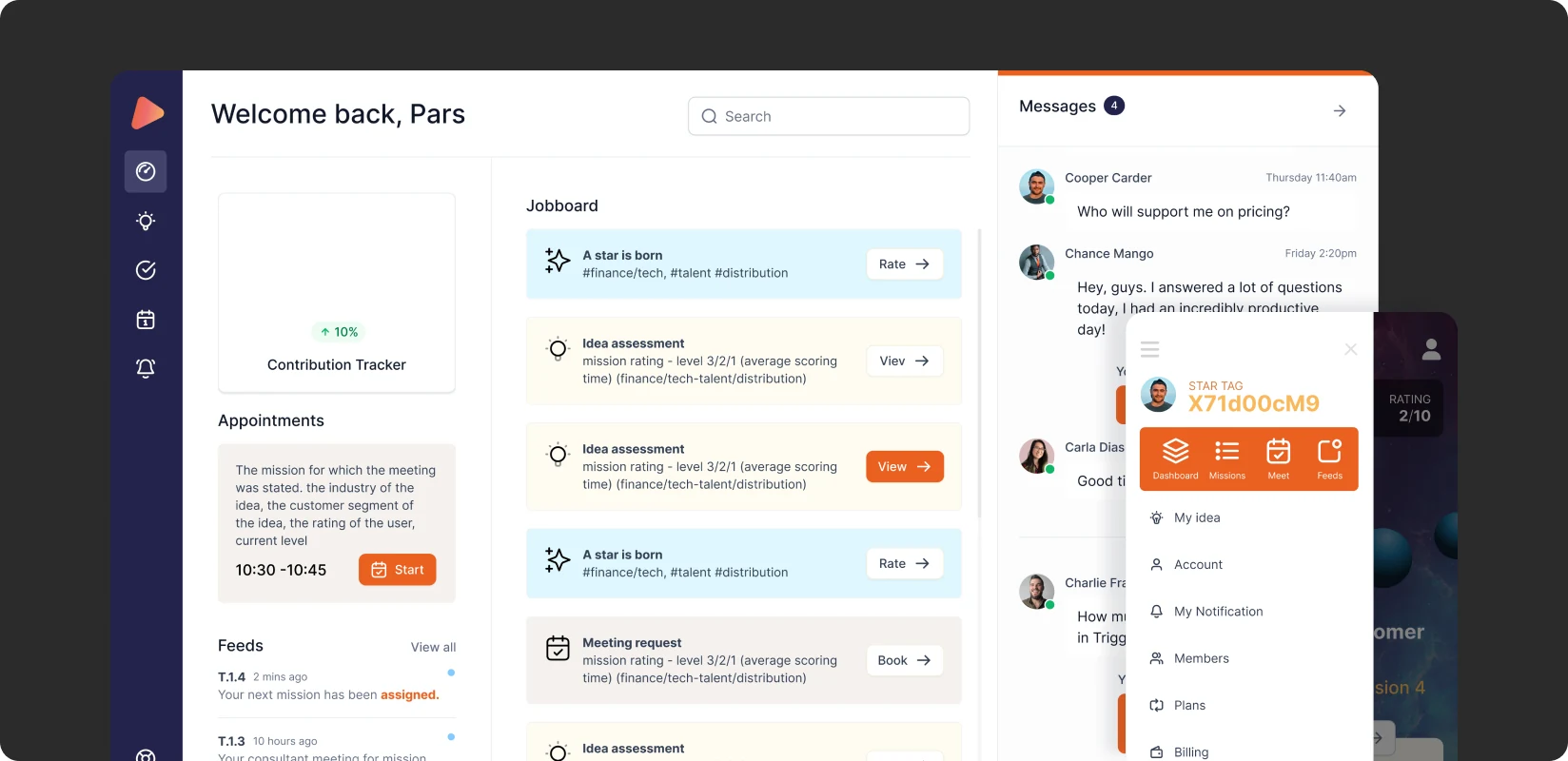The height and width of the screenshot is (761, 1568).
Task: Select the checkmark circle icon in sidebar
Action: (146, 270)
